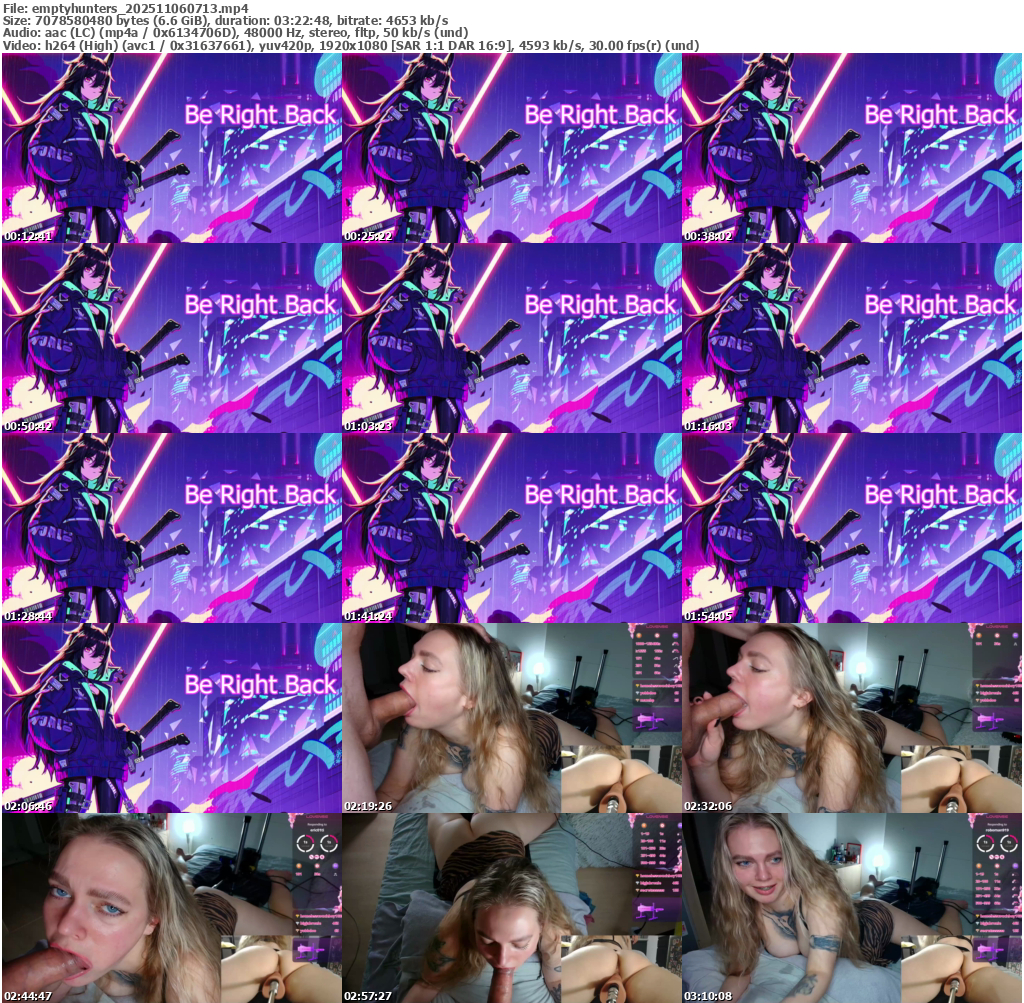Open the frame timestamped 02:57:27

coord(511,908)
